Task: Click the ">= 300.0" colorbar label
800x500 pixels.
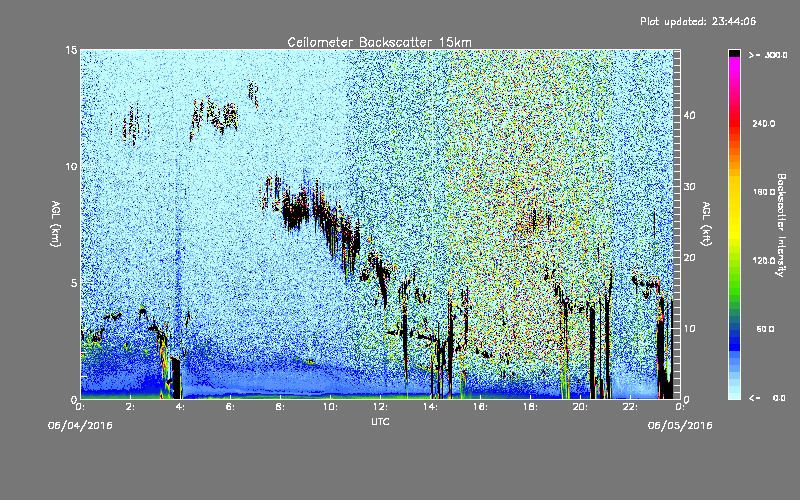Action: [x=768, y=55]
